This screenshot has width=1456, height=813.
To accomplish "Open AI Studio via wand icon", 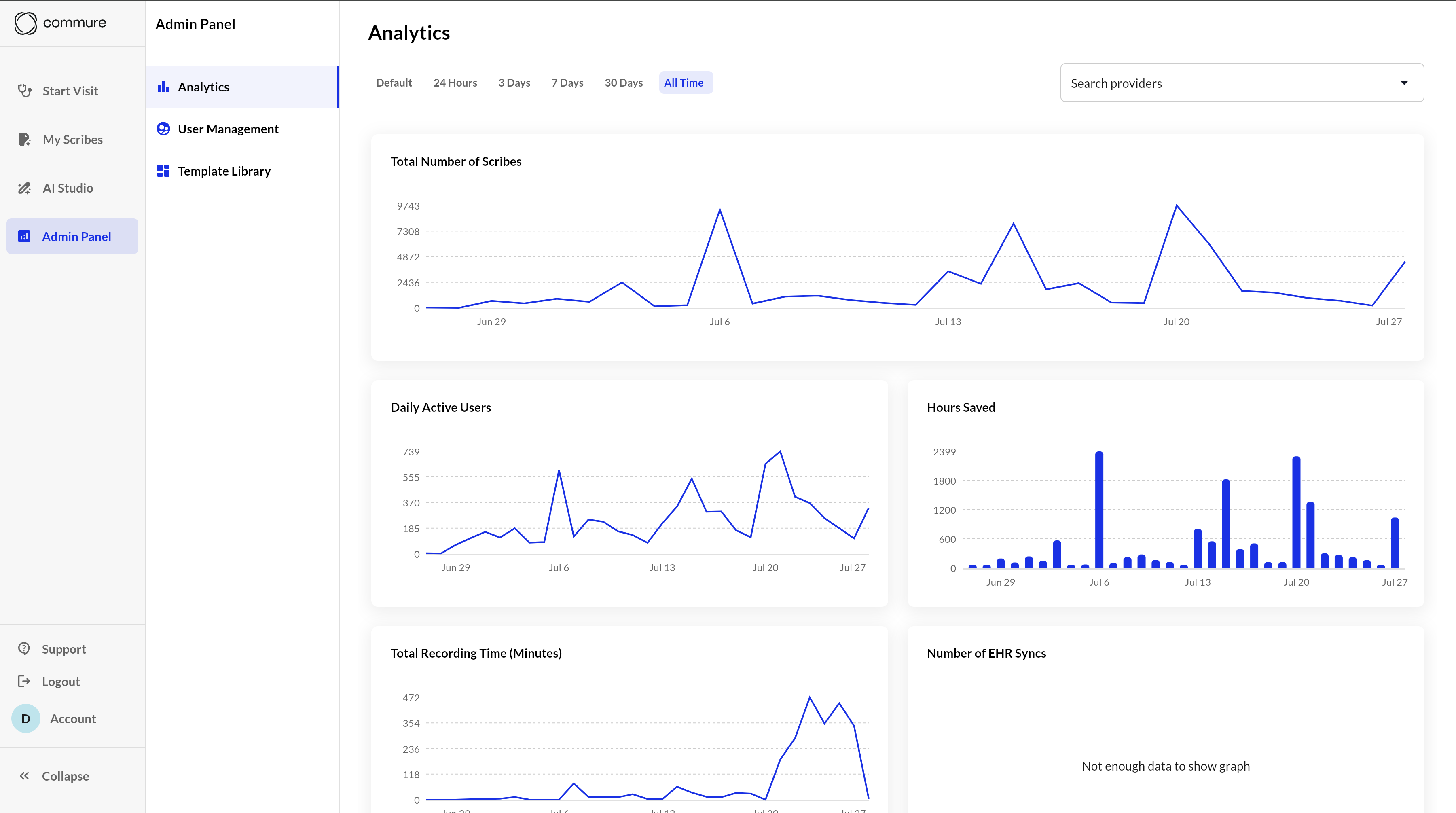I will click(x=24, y=188).
